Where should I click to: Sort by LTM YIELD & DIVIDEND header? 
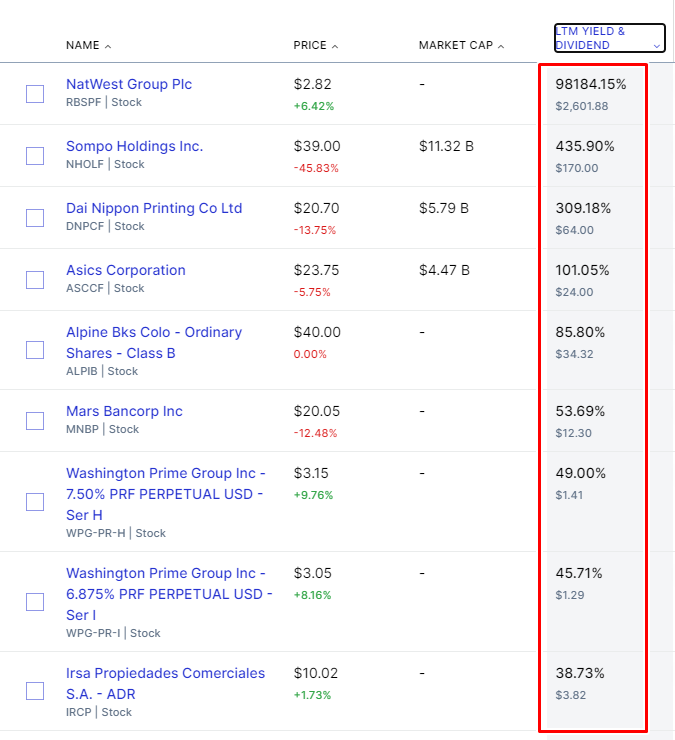[x=609, y=38]
